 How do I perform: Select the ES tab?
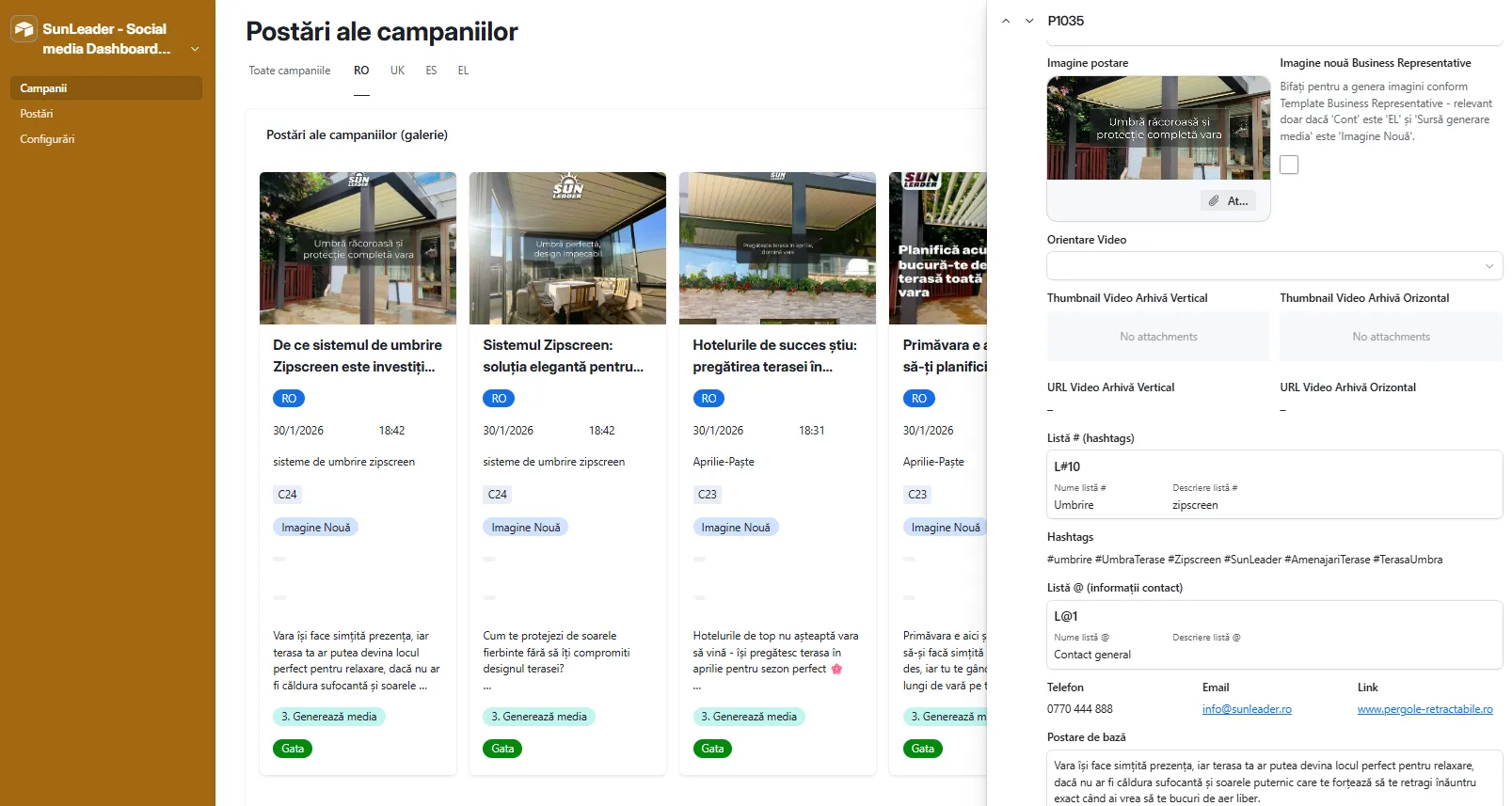pyautogui.click(x=431, y=71)
